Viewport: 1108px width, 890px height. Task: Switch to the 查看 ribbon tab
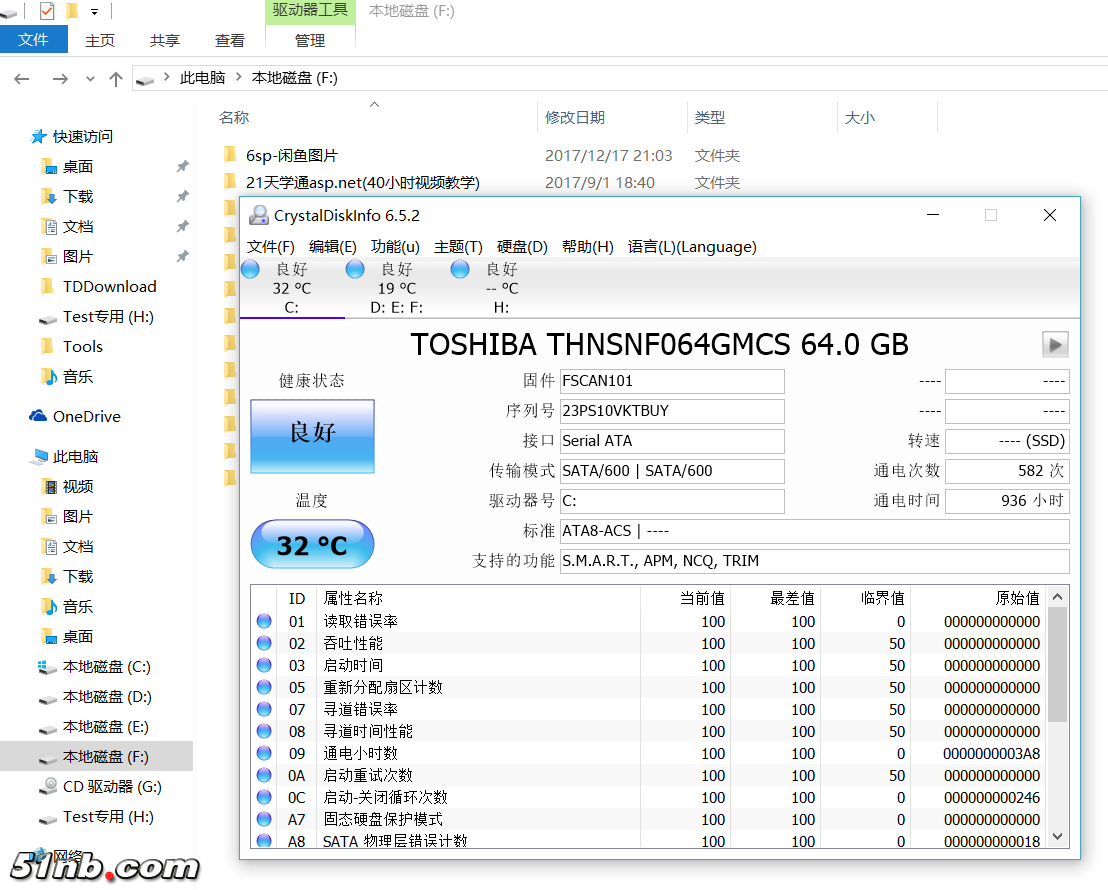(230, 40)
